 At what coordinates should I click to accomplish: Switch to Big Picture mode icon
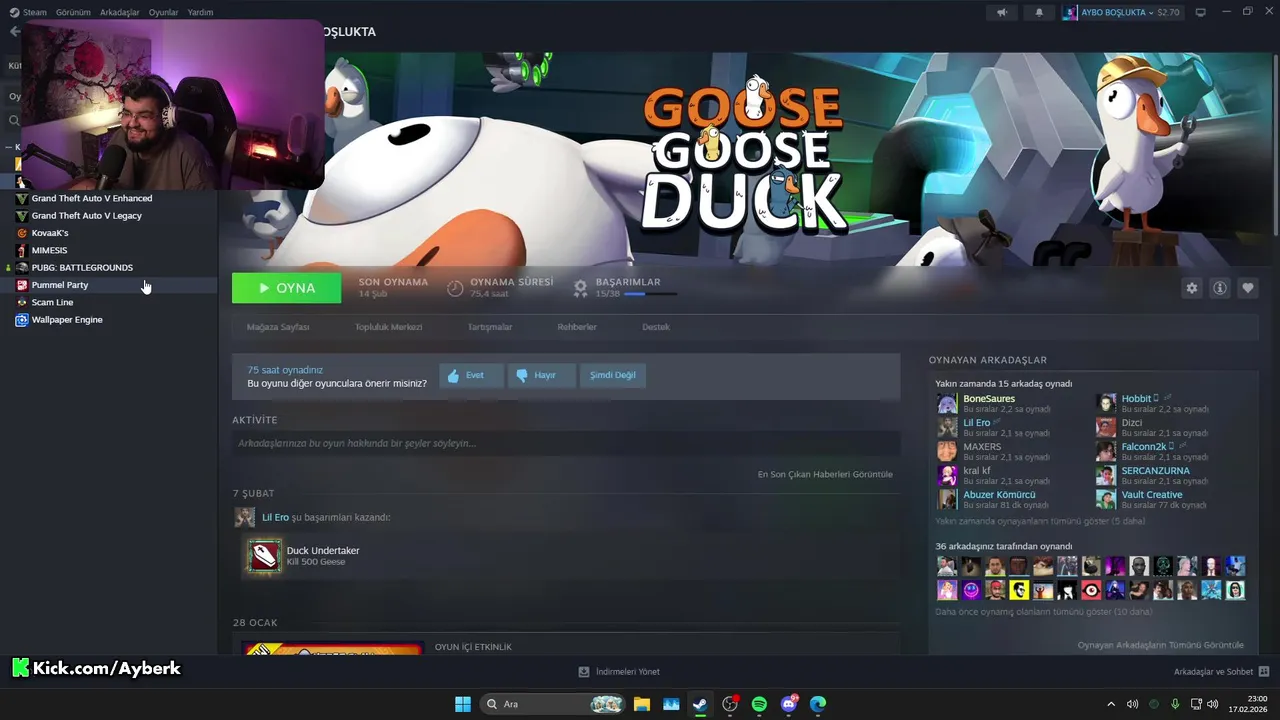pyautogui.click(x=1201, y=12)
